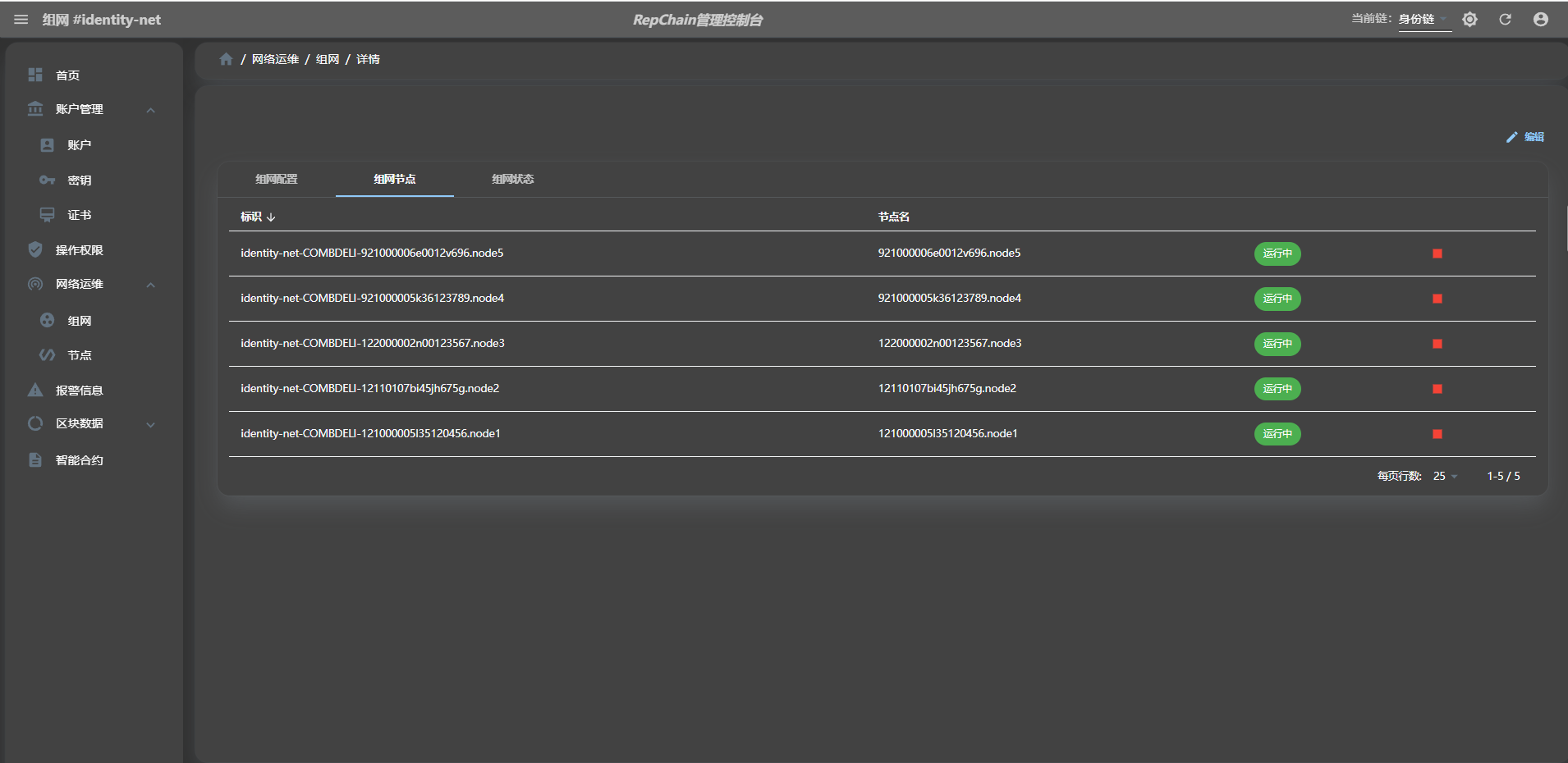Open 操作权限 in the sidebar
This screenshot has height=763, width=1568.
79,250
